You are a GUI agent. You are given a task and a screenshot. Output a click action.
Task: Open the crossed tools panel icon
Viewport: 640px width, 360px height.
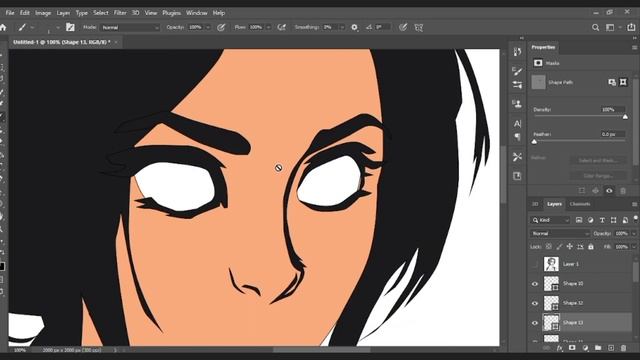coord(517,157)
